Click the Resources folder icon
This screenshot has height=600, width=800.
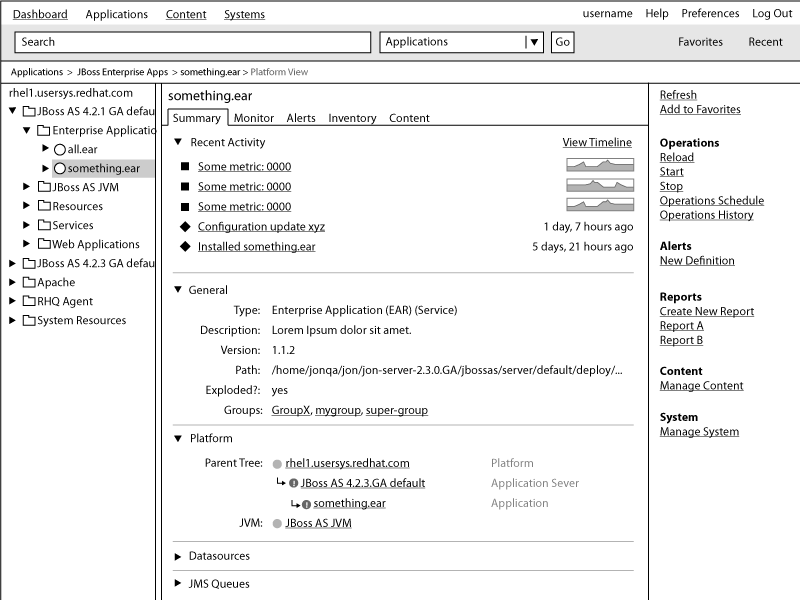coord(44,206)
